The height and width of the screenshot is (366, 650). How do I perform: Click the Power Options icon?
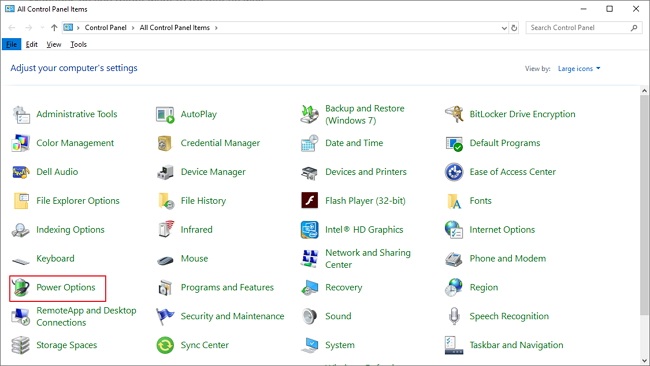[x=21, y=288]
